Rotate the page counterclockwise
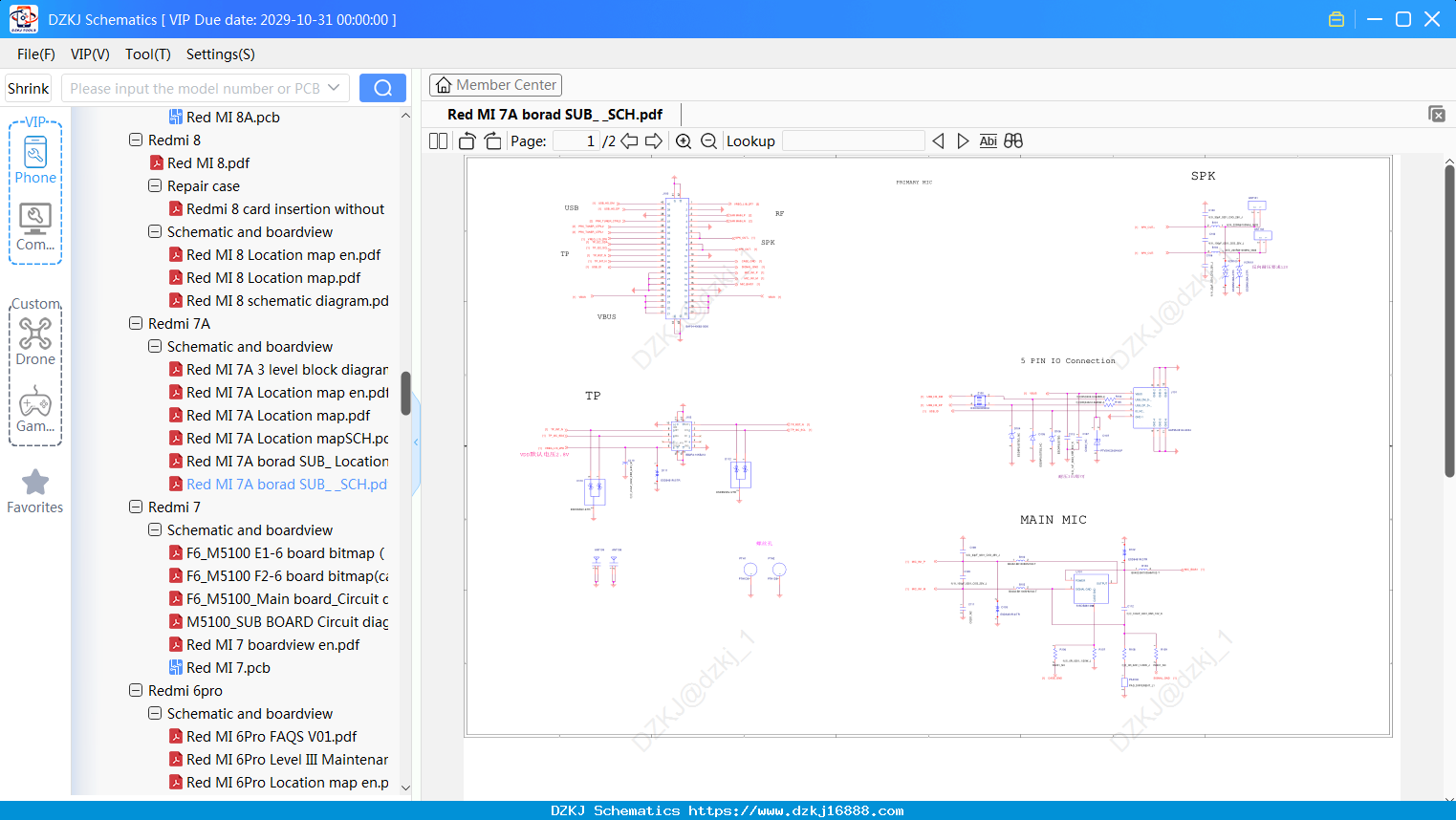This screenshot has height=820, width=1456. (x=467, y=140)
